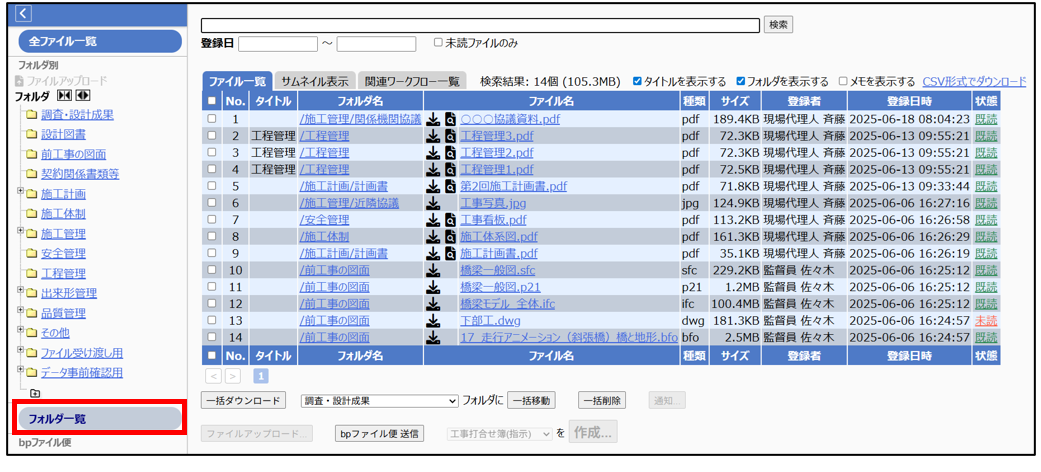Click the CSV形式でダウンロード link
Screen dimensions: 1041x472
point(974,81)
